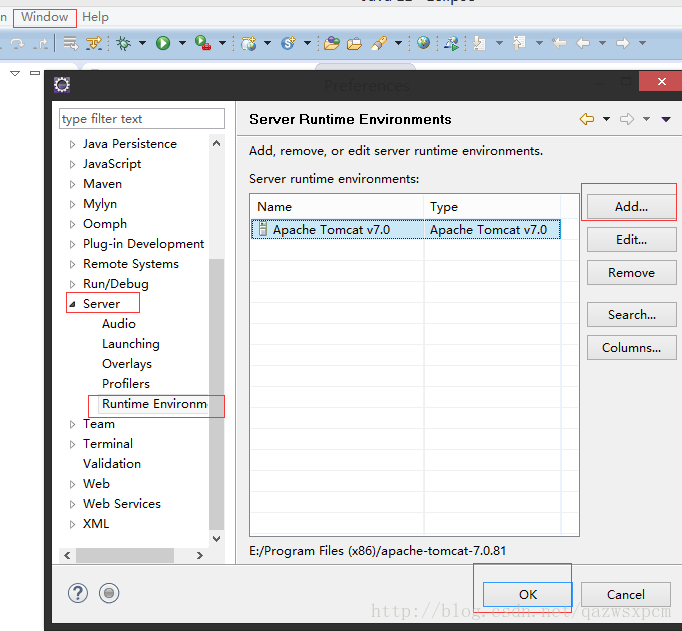Select Remote Systems category
Viewport: 682px width, 631px height.
click(x=131, y=264)
